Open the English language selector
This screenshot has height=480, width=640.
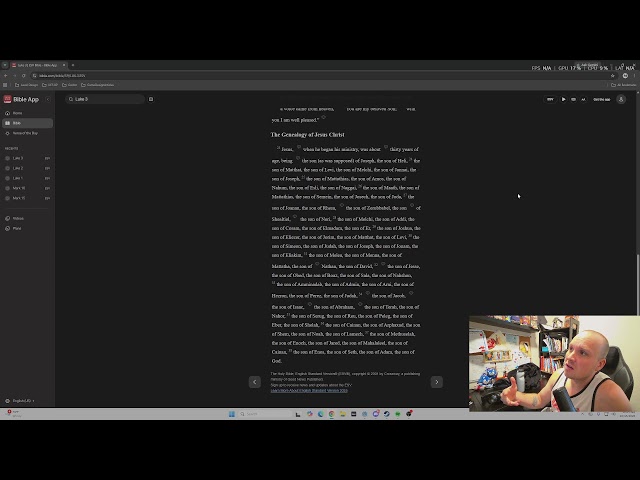[x=20, y=401]
